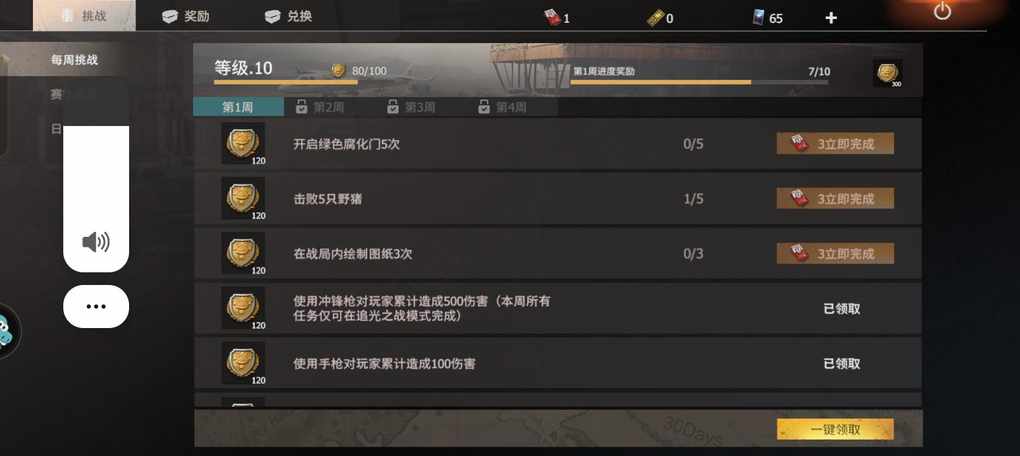1020x456 pixels.
Task: Click the gold voucher currency icon
Action: (x=655, y=18)
